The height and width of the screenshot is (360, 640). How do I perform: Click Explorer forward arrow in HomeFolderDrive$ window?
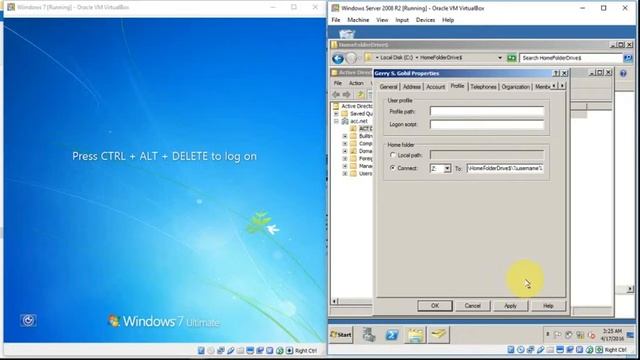[x=351, y=58]
